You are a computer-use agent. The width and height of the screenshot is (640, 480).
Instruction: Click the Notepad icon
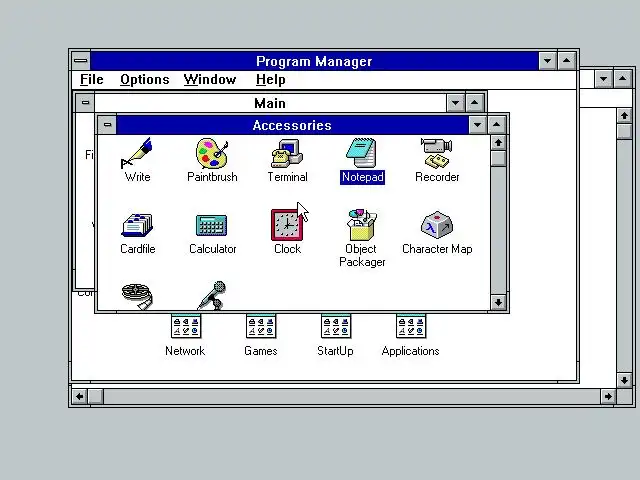click(362, 153)
